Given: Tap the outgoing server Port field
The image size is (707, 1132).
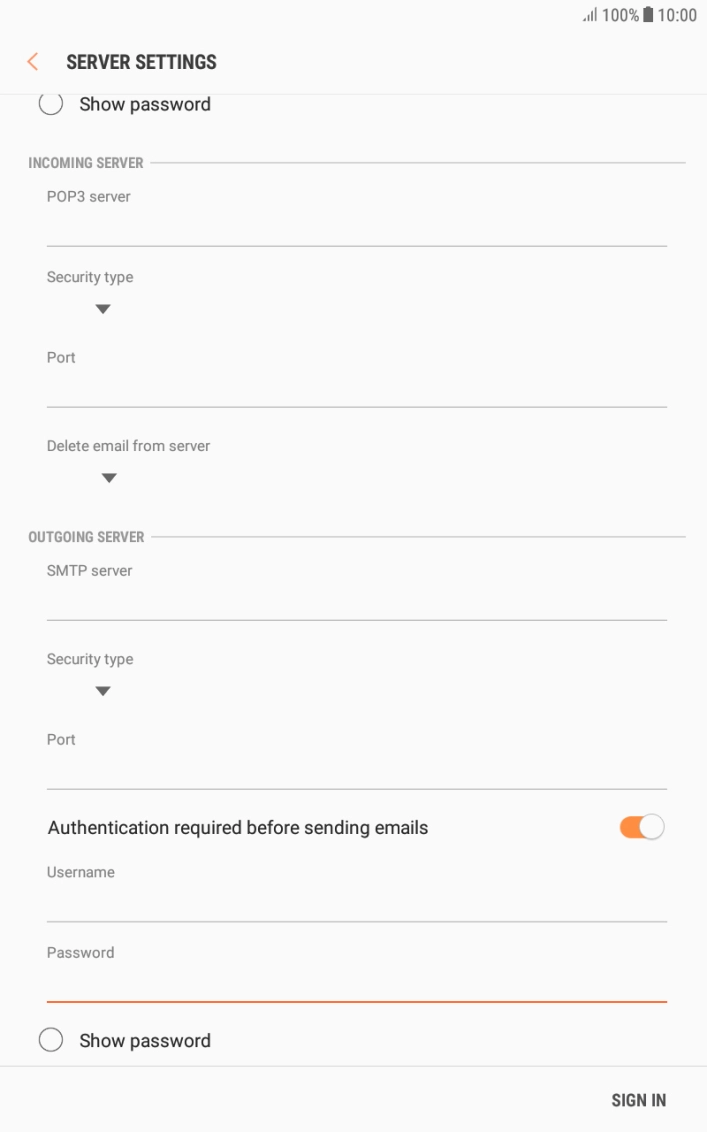Looking at the screenshot, I should [356, 771].
